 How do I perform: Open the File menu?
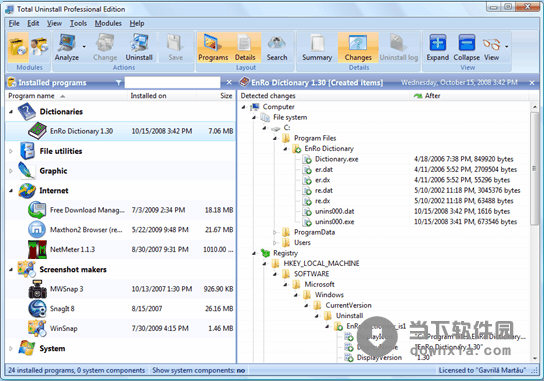14,23
